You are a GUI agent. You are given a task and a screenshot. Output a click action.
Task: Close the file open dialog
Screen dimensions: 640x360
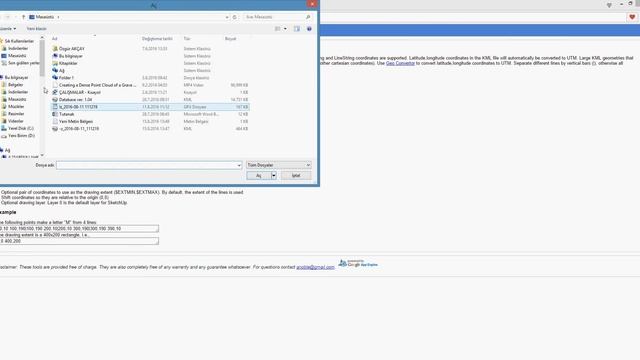pos(312,4)
